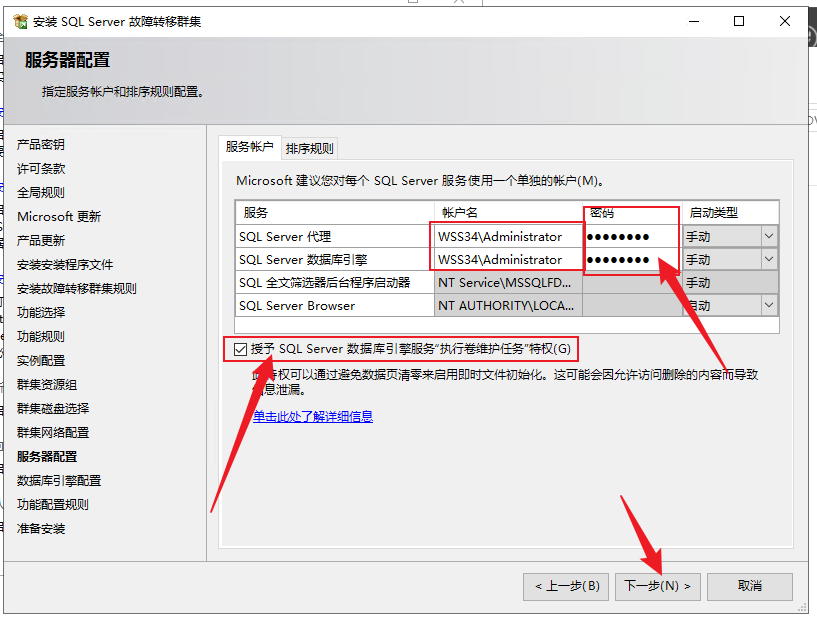Select 服务器配置 step in sidebar
The image size is (817, 618).
(47, 456)
